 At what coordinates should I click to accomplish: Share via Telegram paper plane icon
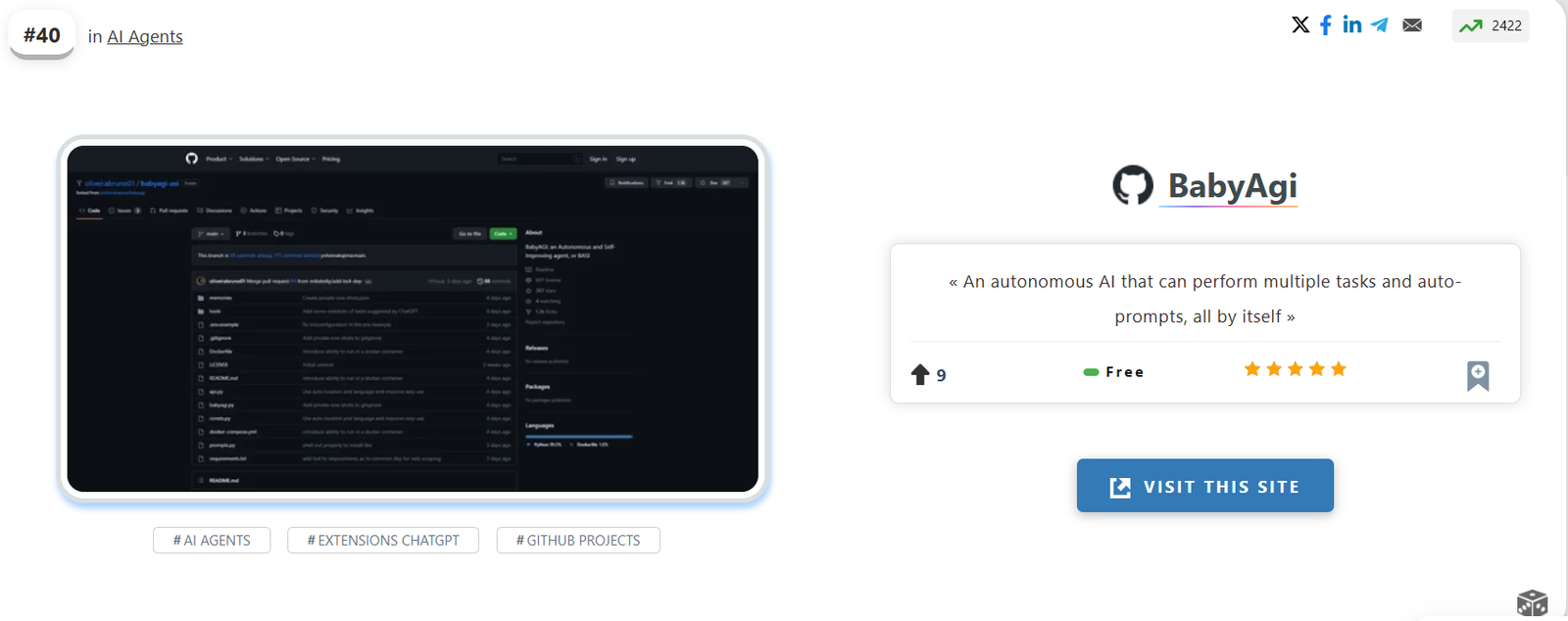click(x=1380, y=25)
